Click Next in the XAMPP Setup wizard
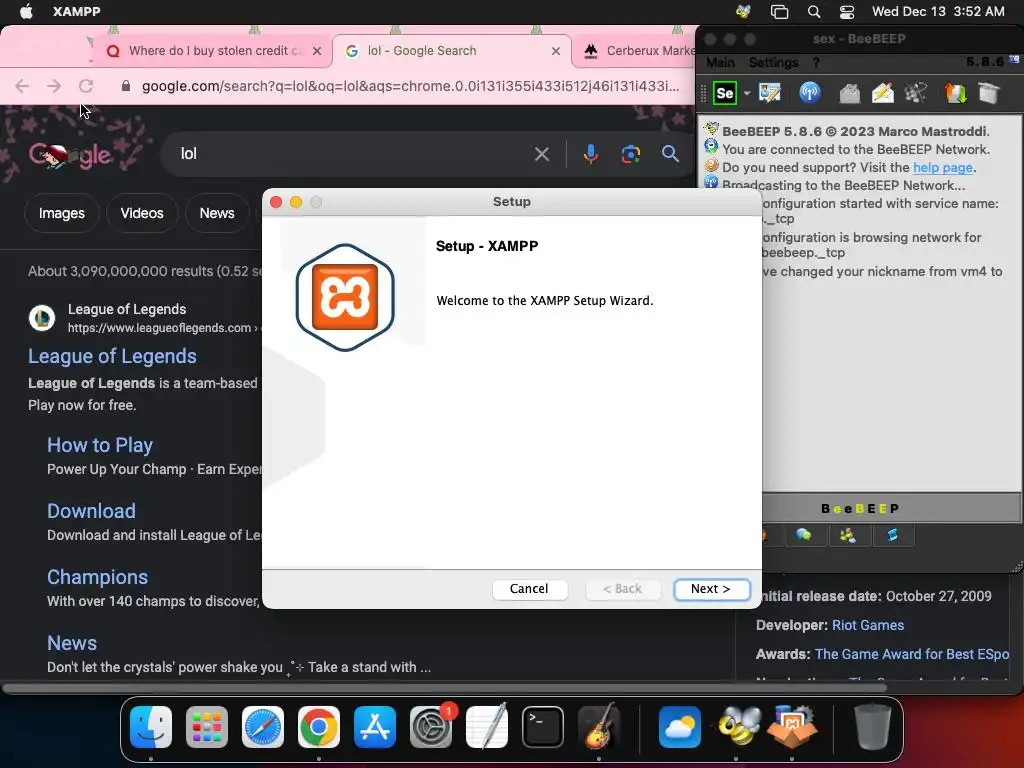The height and width of the screenshot is (768, 1024). click(711, 589)
